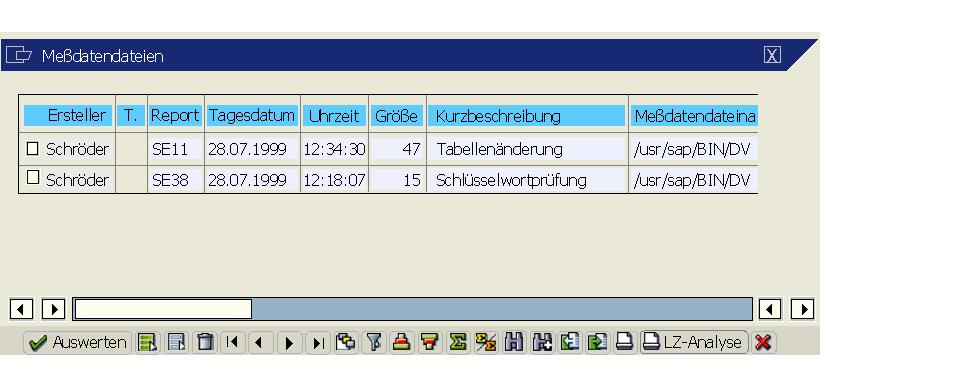
Task: Click far-left scroll left arrow
Action: coord(21,309)
